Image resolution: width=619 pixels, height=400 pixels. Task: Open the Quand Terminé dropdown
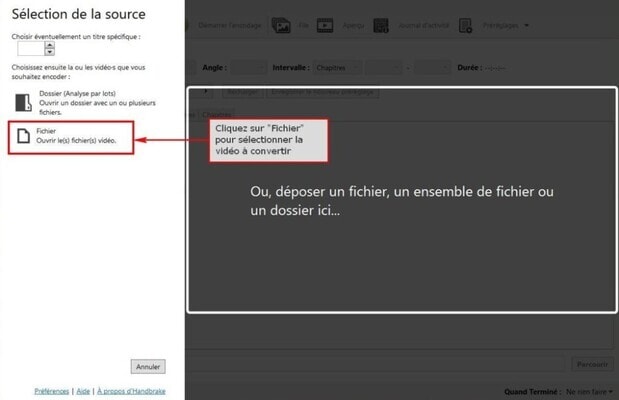click(x=589, y=392)
